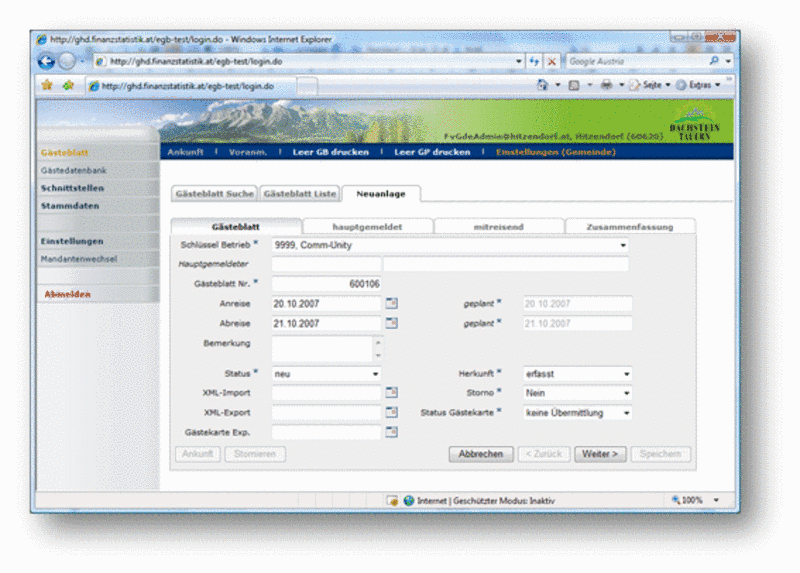Open the Status Gästekarte dropdown

(x=626, y=412)
